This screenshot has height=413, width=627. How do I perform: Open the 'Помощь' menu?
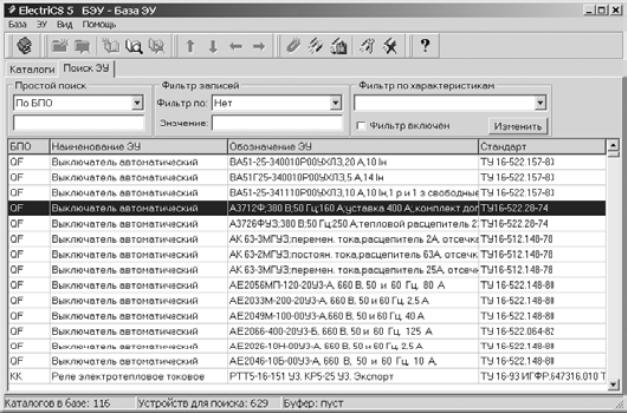[x=99, y=24]
